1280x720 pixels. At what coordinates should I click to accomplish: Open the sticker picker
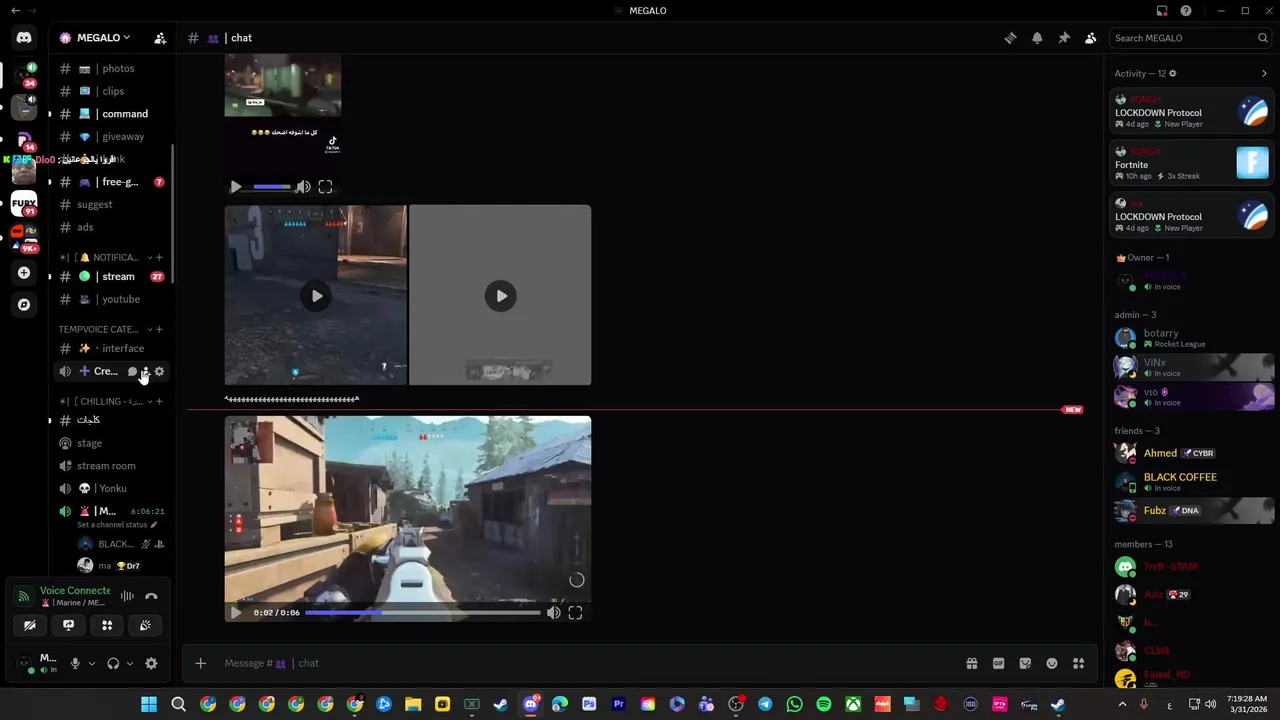click(1025, 663)
